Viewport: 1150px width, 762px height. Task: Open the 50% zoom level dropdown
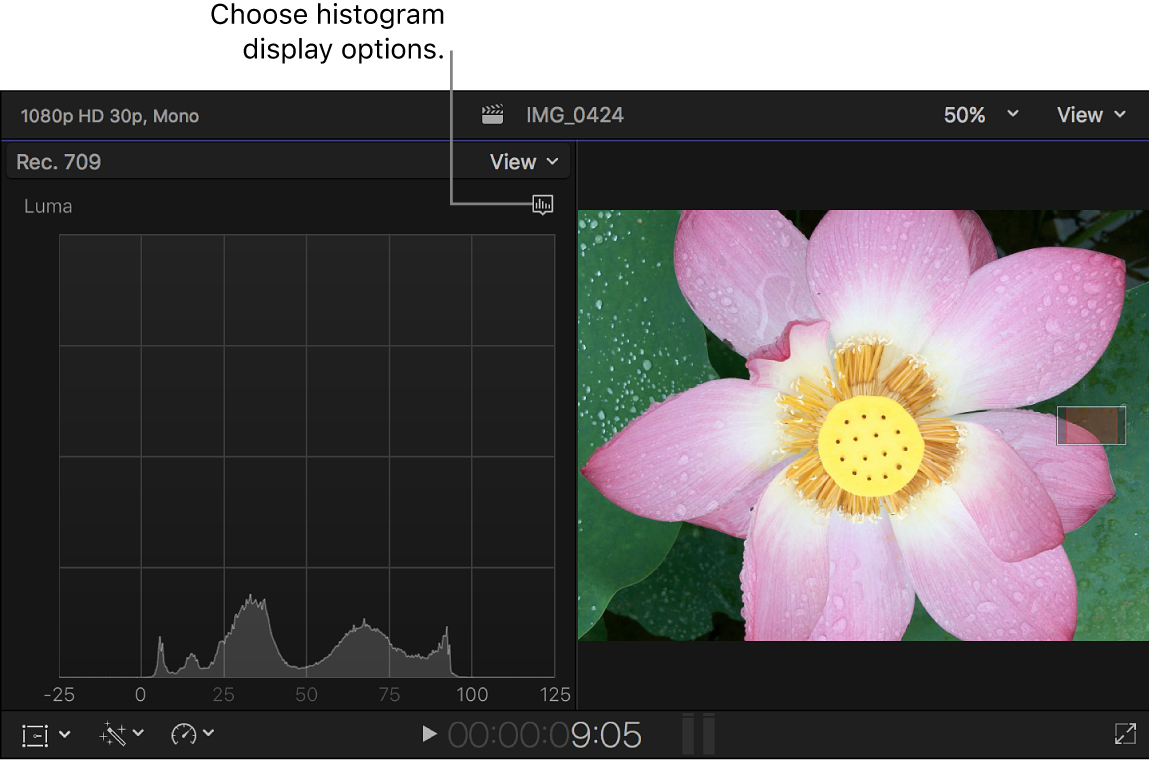(981, 114)
